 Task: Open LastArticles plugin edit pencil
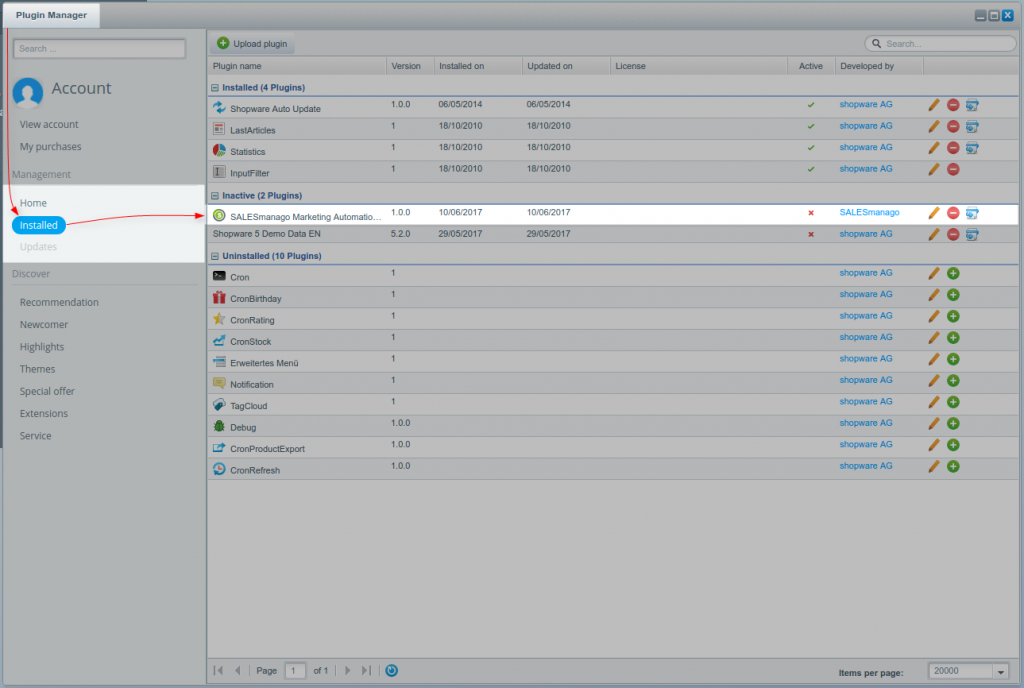click(x=934, y=127)
